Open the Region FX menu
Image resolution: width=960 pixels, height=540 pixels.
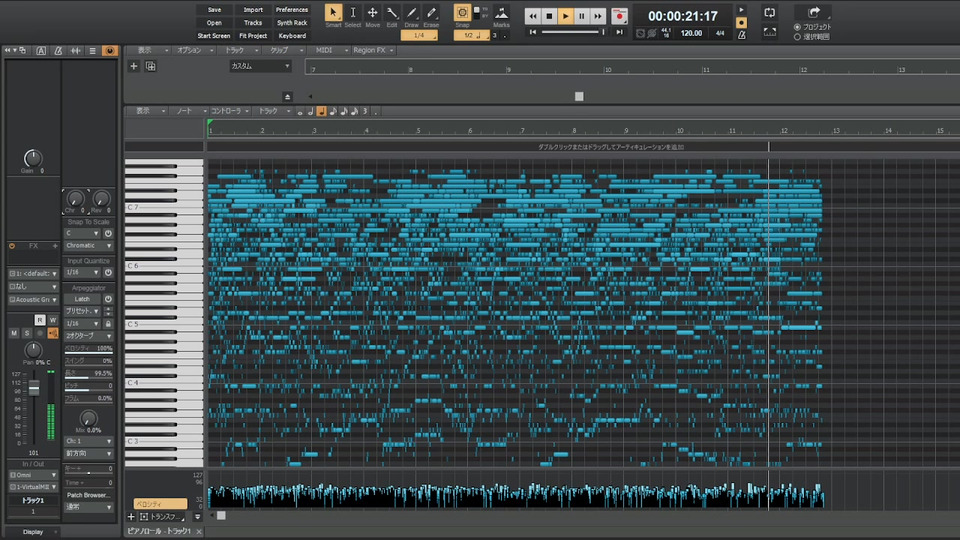tap(371, 50)
